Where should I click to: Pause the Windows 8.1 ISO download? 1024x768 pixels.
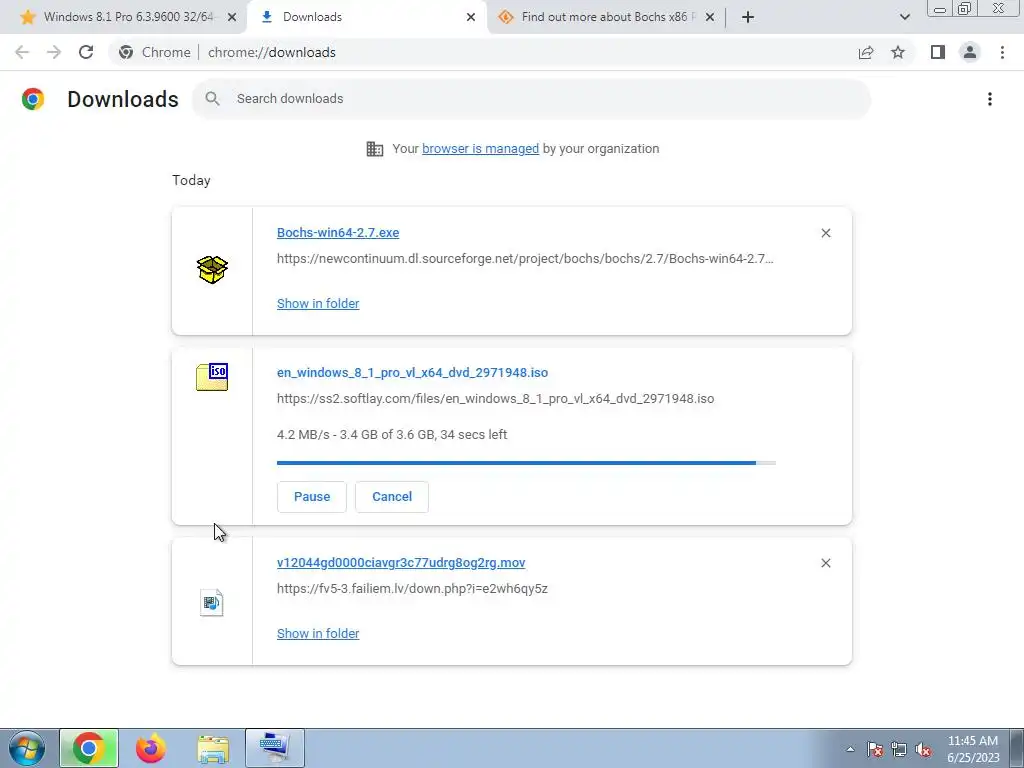(x=312, y=497)
